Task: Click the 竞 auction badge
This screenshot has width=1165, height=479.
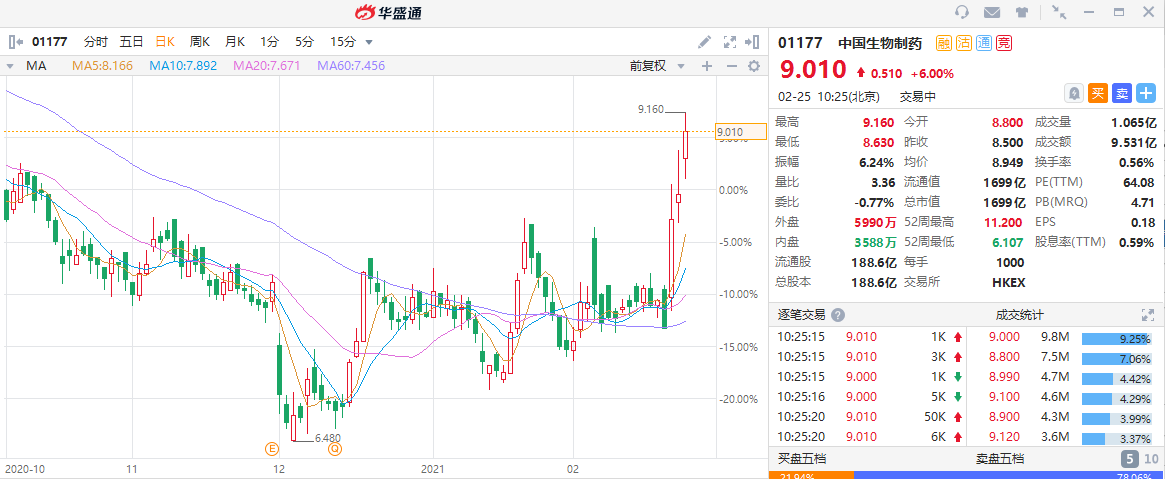Action: [x=1004, y=43]
